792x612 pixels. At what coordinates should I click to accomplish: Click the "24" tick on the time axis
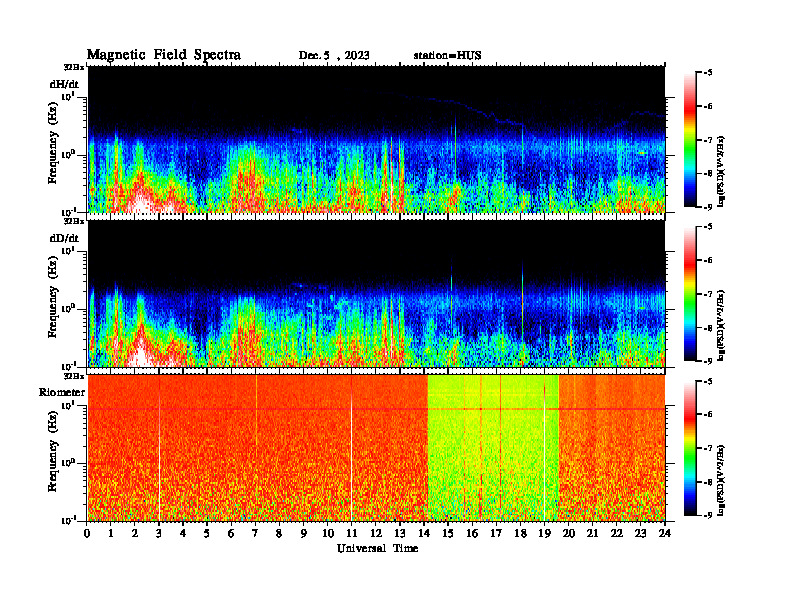click(665, 533)
